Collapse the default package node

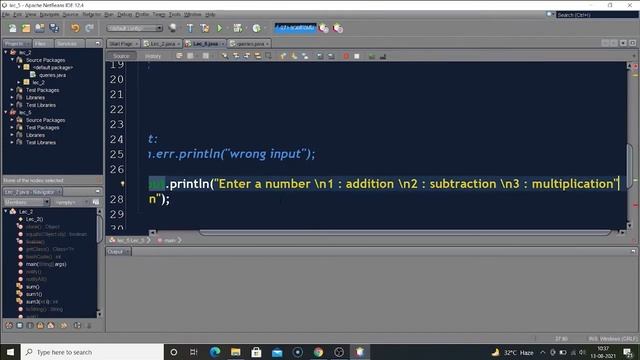pos(19,67)
